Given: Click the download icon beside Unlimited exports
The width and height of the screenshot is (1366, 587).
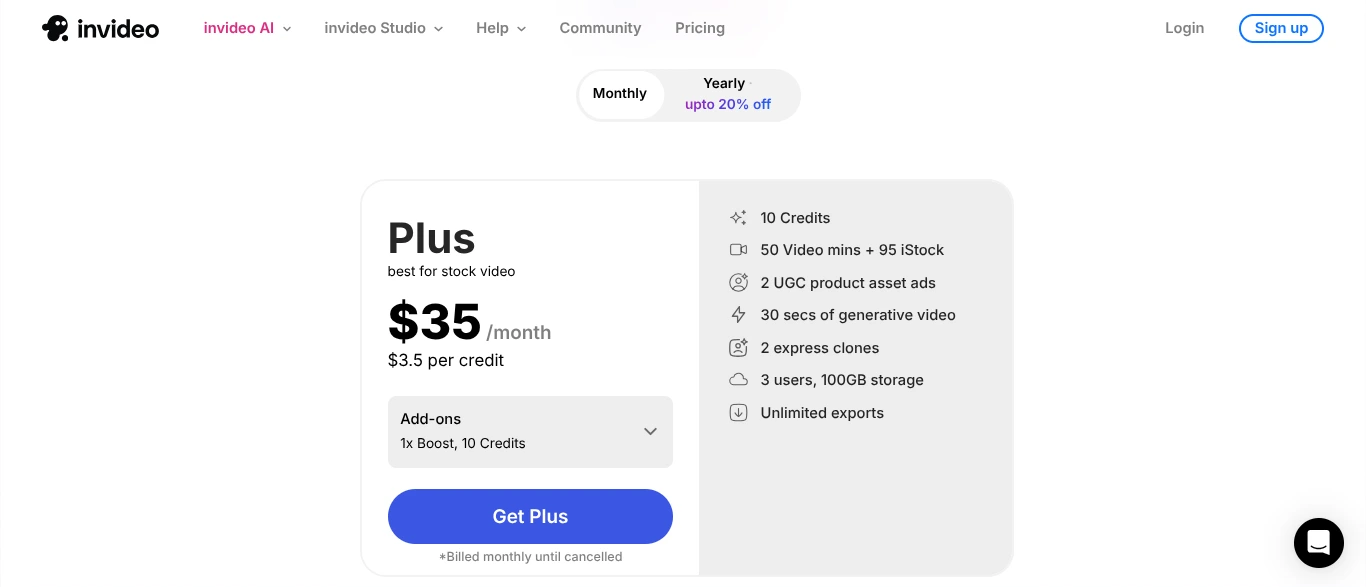Looking at the screenshot, I should tap(738, 413).
